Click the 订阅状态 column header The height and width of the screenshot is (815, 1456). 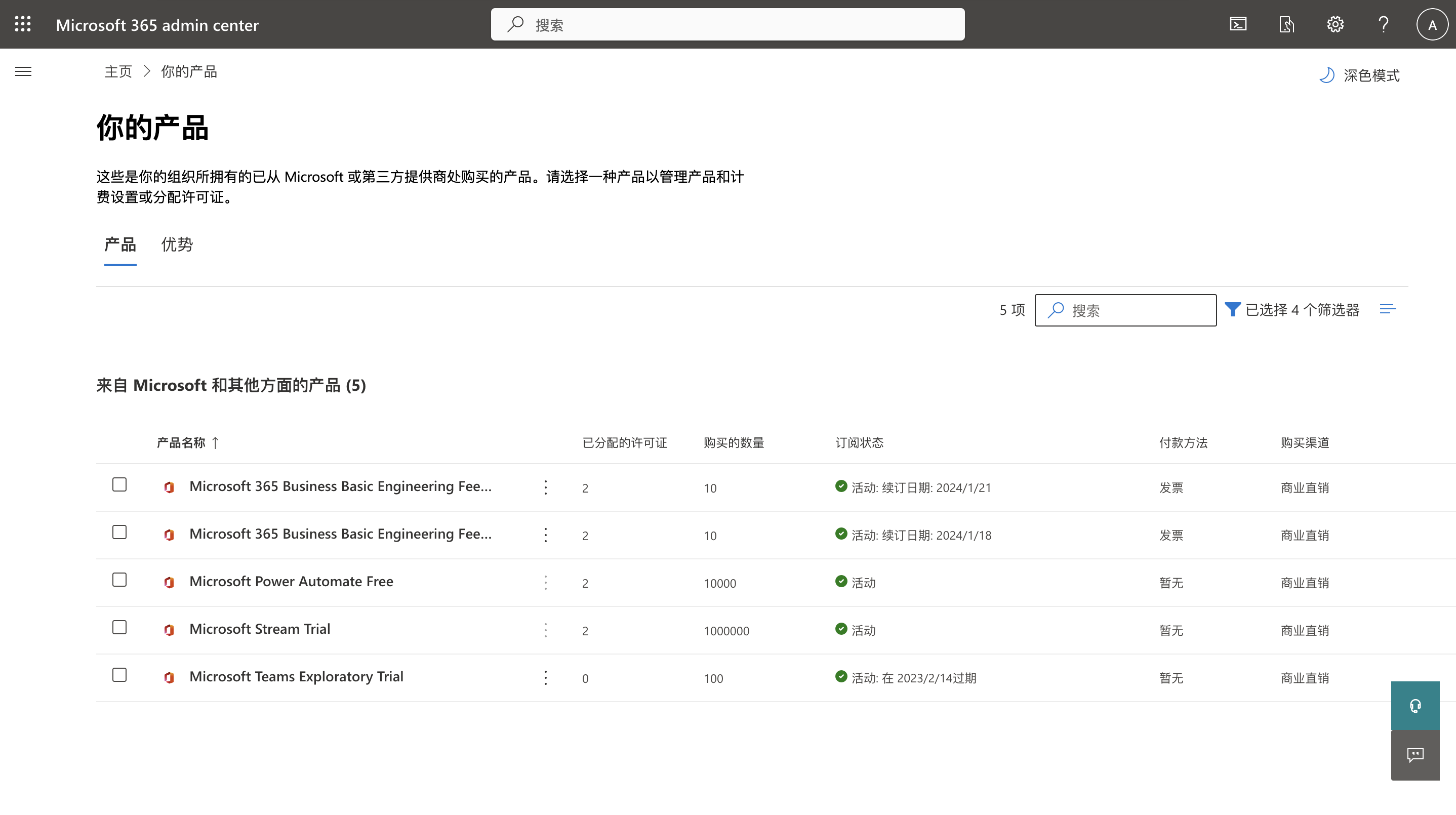tap(860, 442)
